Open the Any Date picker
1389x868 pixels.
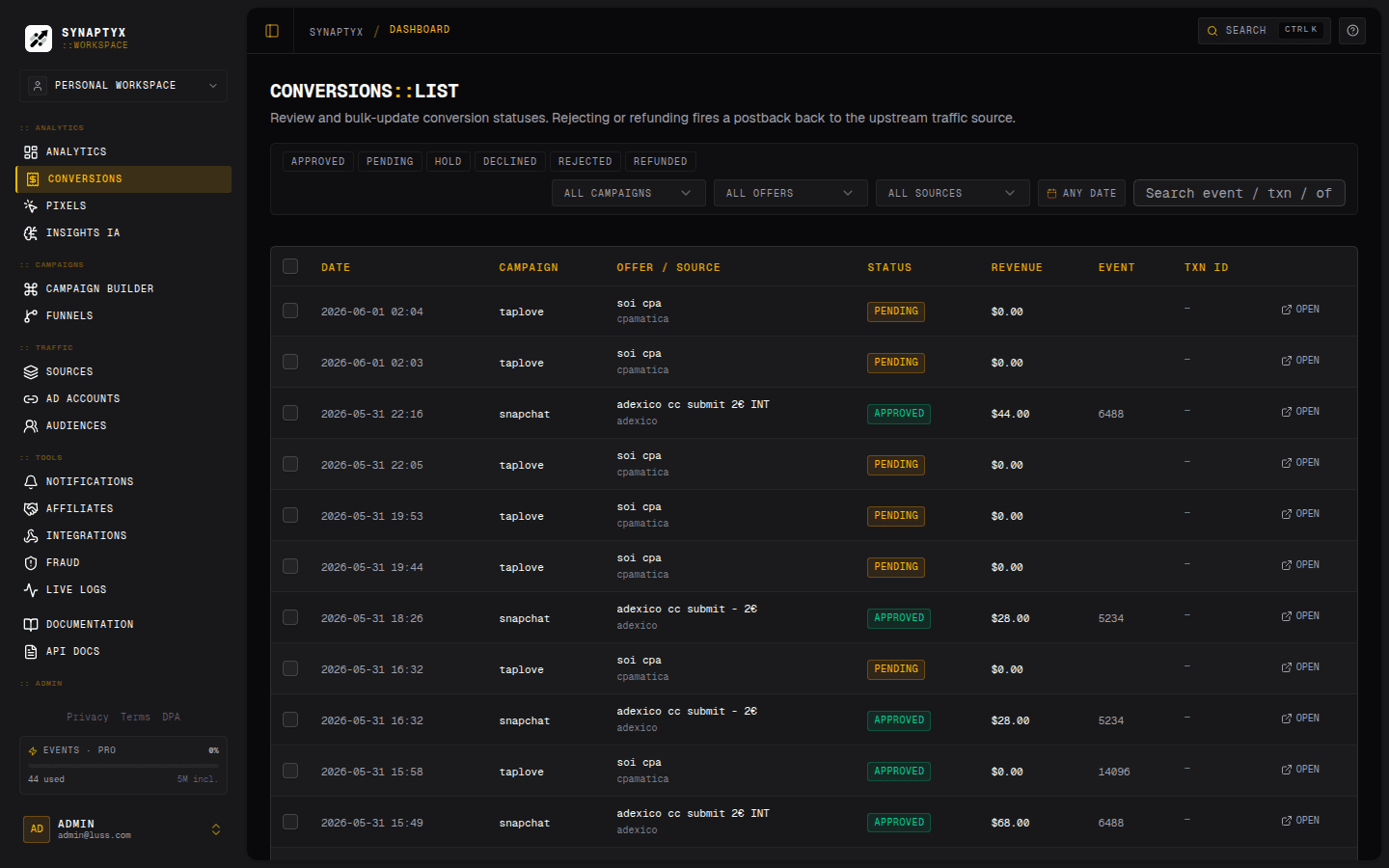[x=1081, y=193]
